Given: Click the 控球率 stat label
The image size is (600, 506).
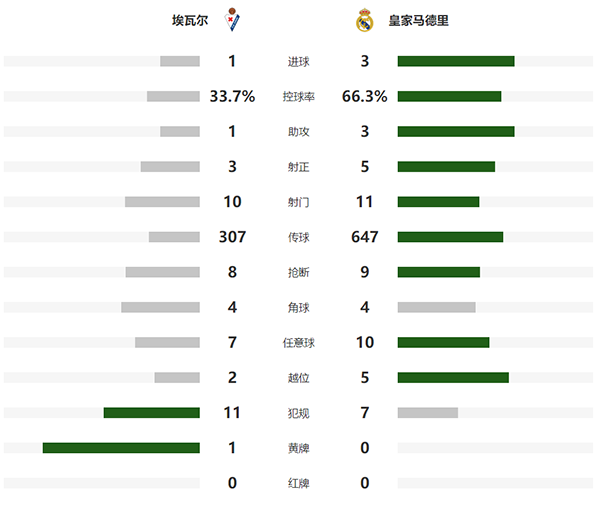Looking at the screenshot, I should 298,97.
